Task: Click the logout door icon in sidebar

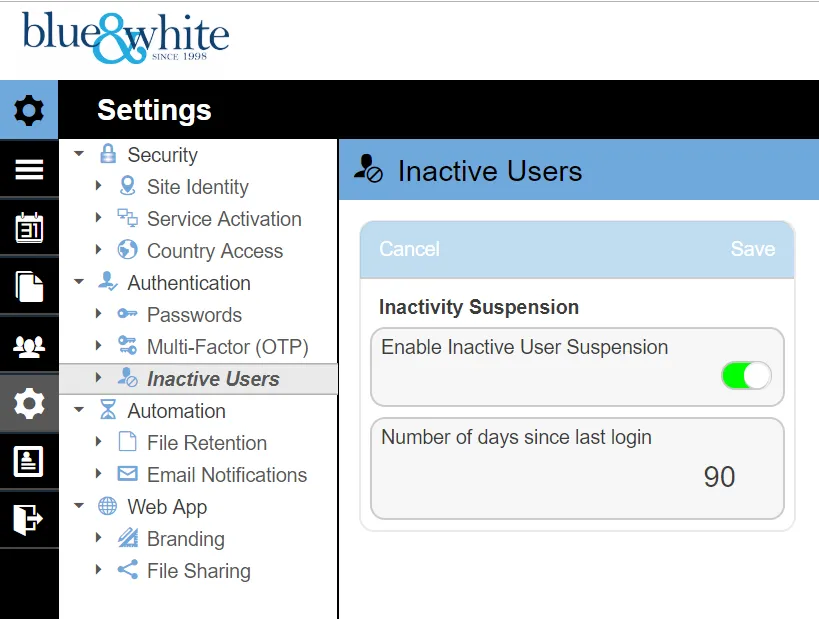Action: (x=29, y=518)
